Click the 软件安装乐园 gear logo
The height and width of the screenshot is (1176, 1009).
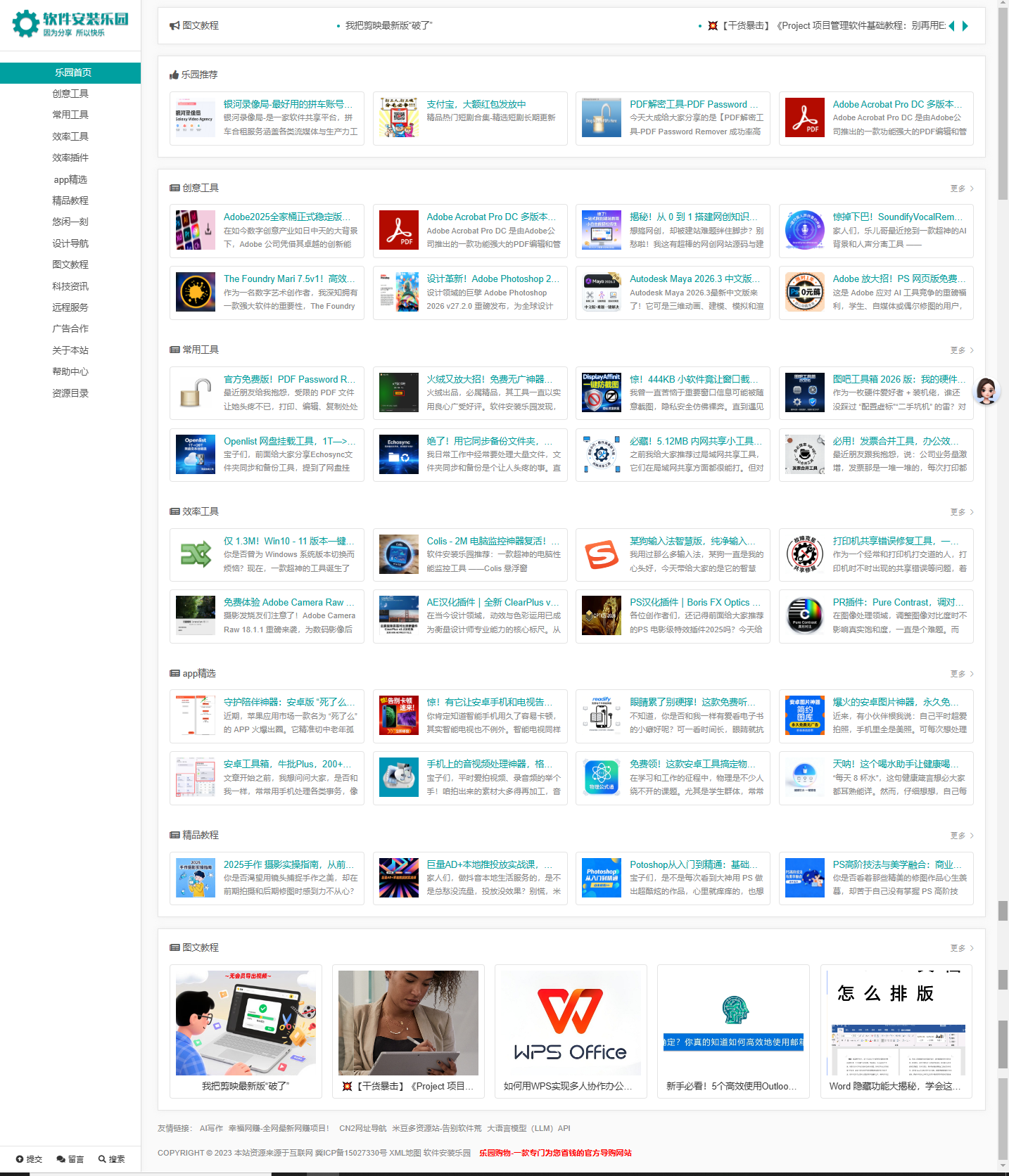(x=26, y=24)
